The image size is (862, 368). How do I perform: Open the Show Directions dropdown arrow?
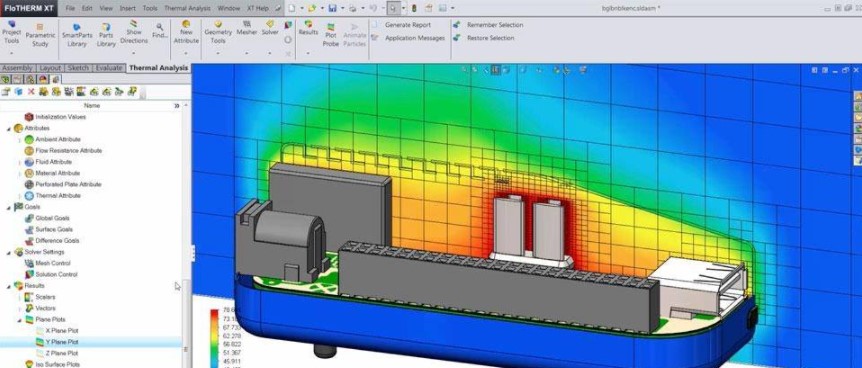134,53
